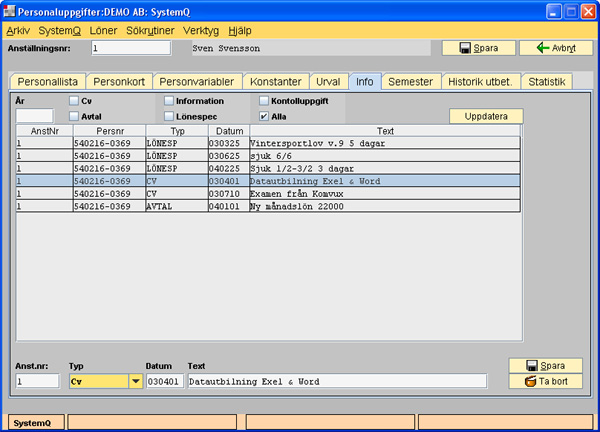Enable the Cv checkbox filter
Screen dimensions: 600x432
tap(74, 101)
